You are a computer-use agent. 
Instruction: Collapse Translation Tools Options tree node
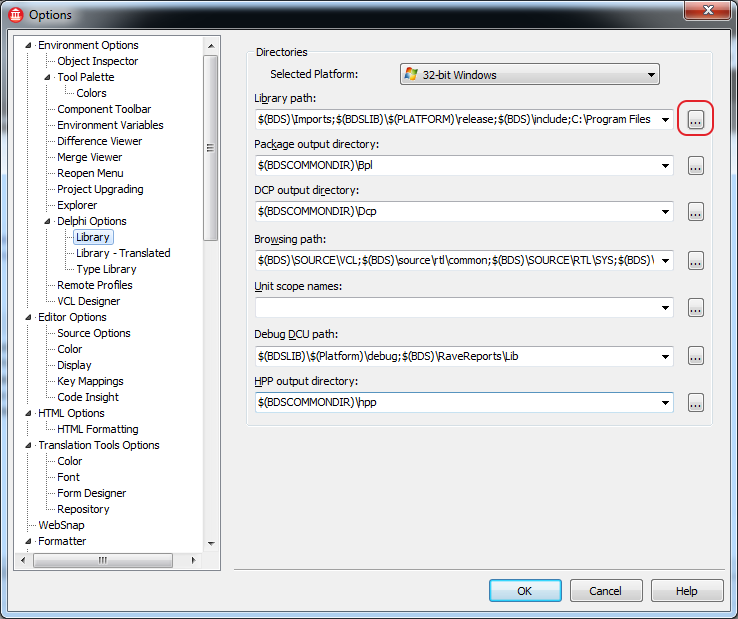pyautogui.click(x=28, y=445)
